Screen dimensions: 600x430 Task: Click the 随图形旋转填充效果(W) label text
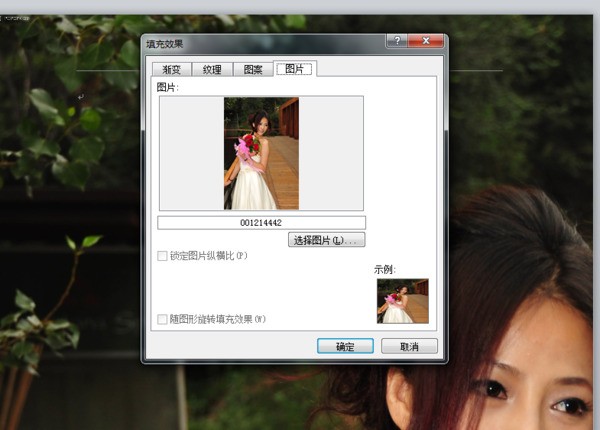pos(218,319)
